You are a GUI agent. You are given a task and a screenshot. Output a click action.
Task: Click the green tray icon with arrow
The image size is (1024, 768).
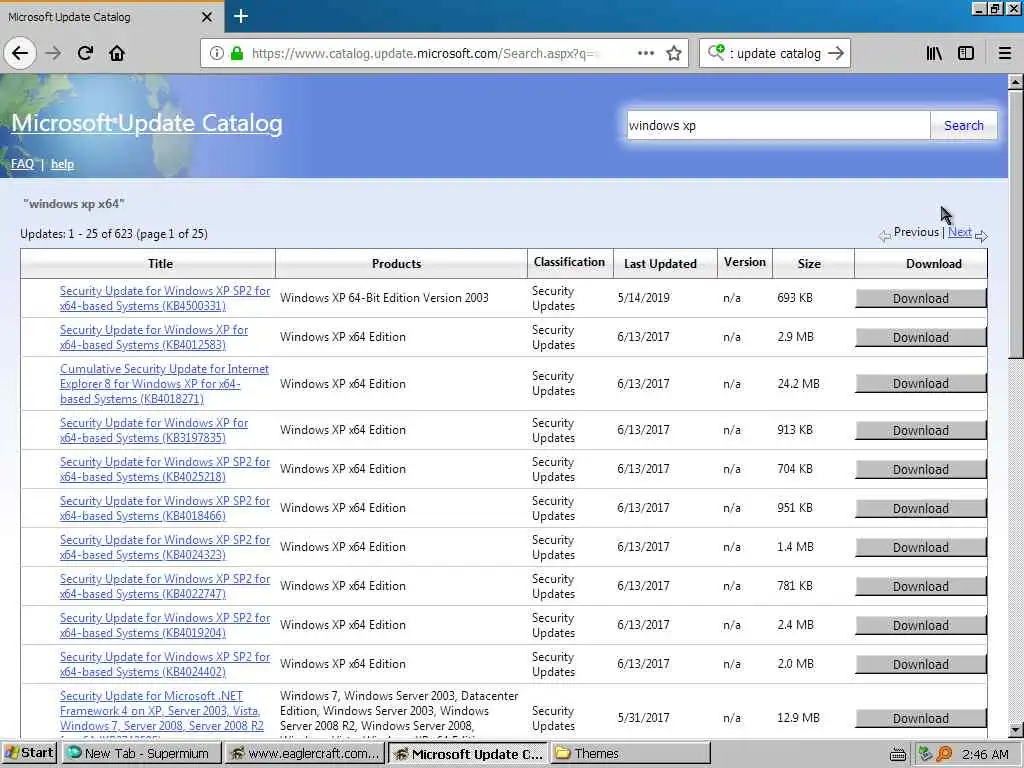925,754
